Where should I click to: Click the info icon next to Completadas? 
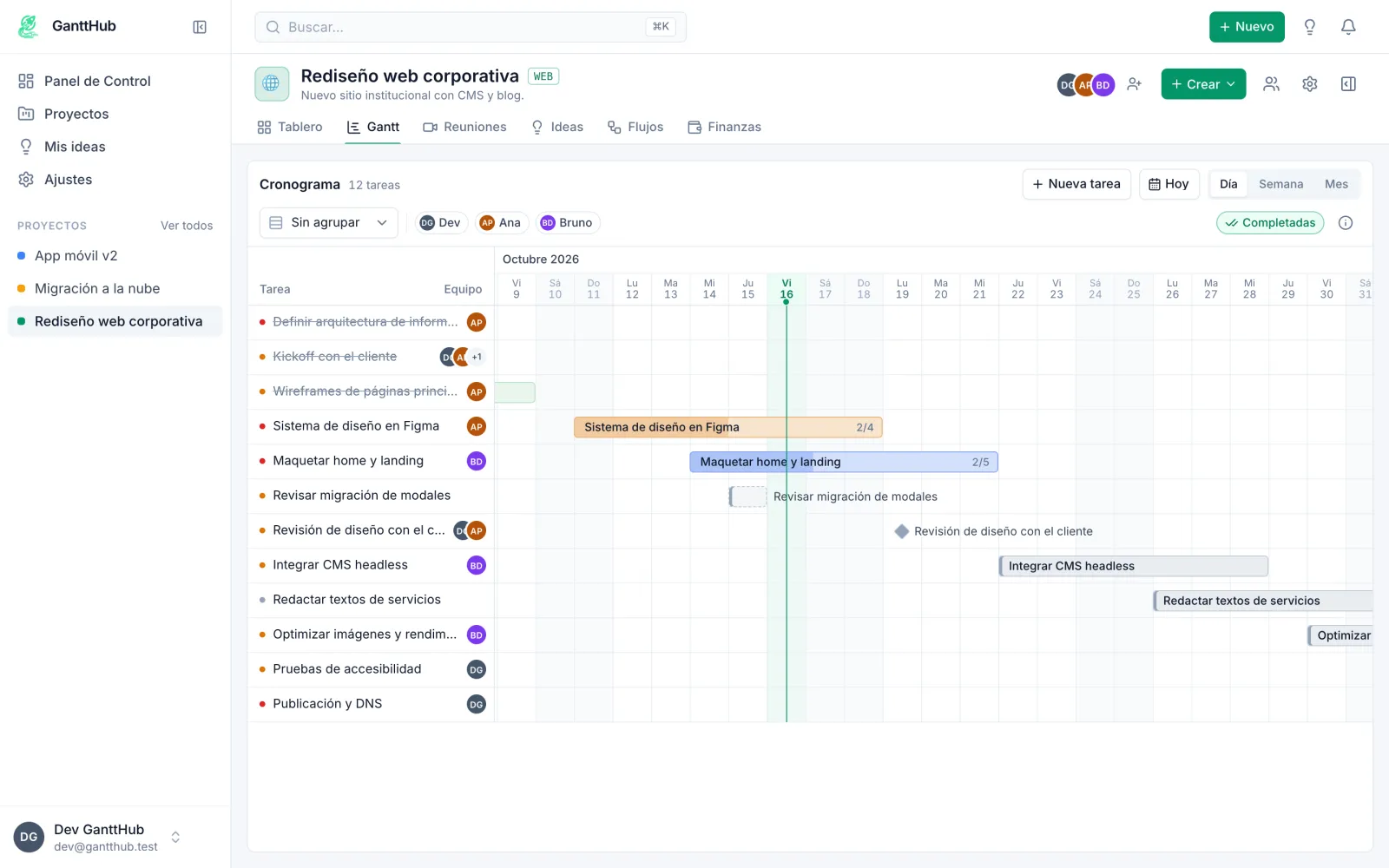pos(1346,223)
